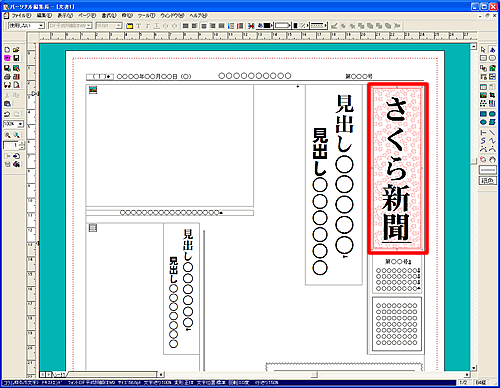Screen dimensions: 500x388
Task: Open the ヘルプ menu
Action: tap(198, 16)
